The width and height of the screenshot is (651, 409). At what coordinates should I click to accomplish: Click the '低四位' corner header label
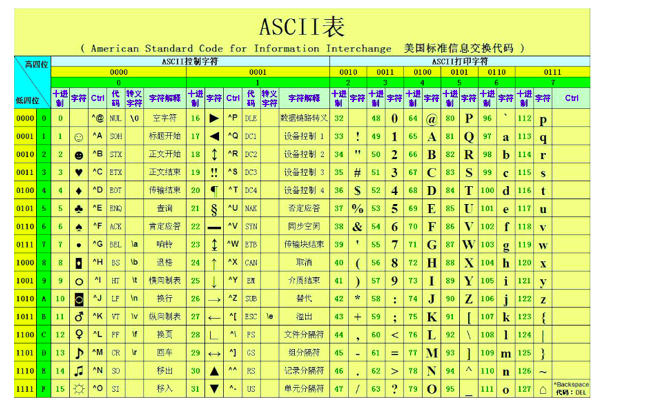pos(27,100)
